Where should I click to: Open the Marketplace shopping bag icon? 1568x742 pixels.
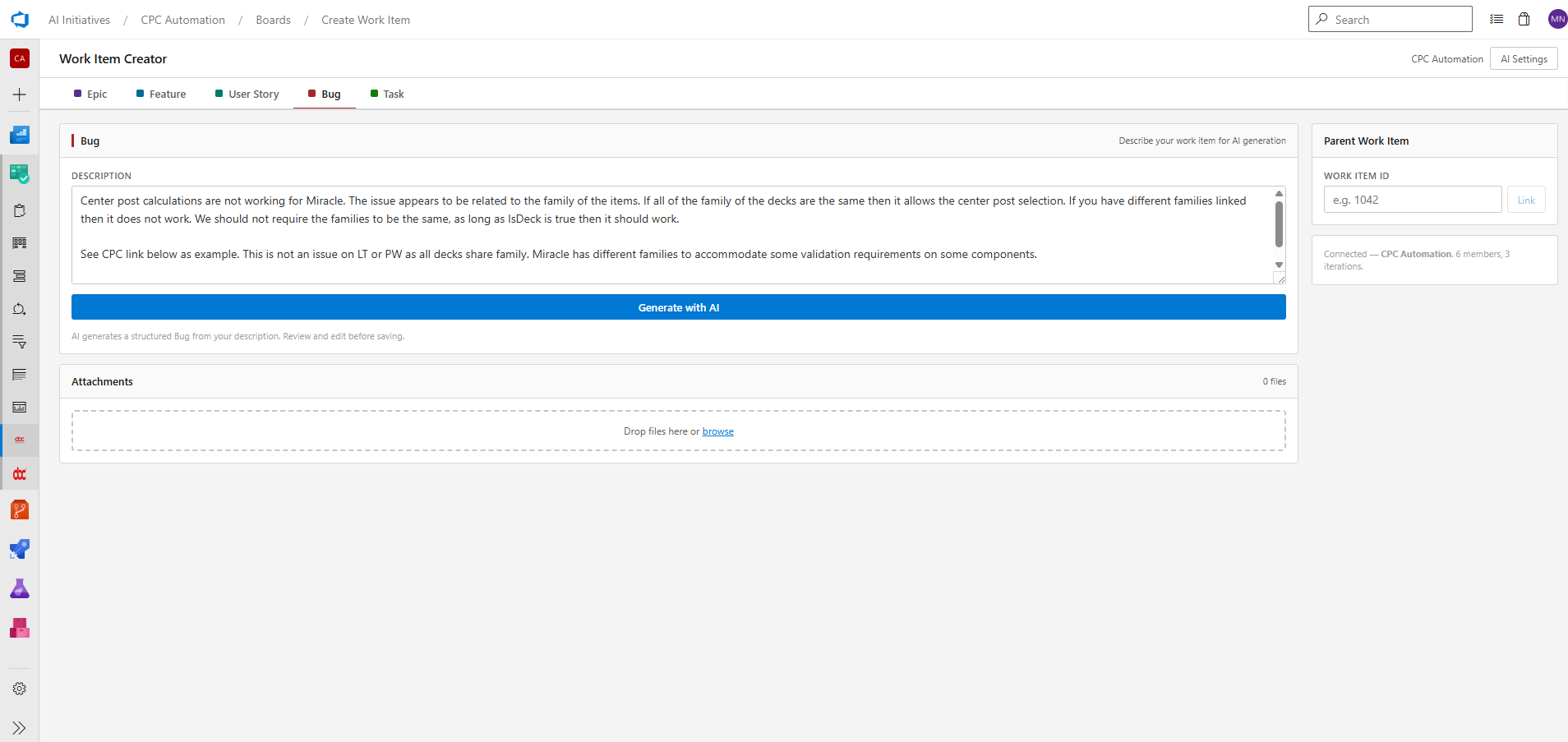point(1524,19)
